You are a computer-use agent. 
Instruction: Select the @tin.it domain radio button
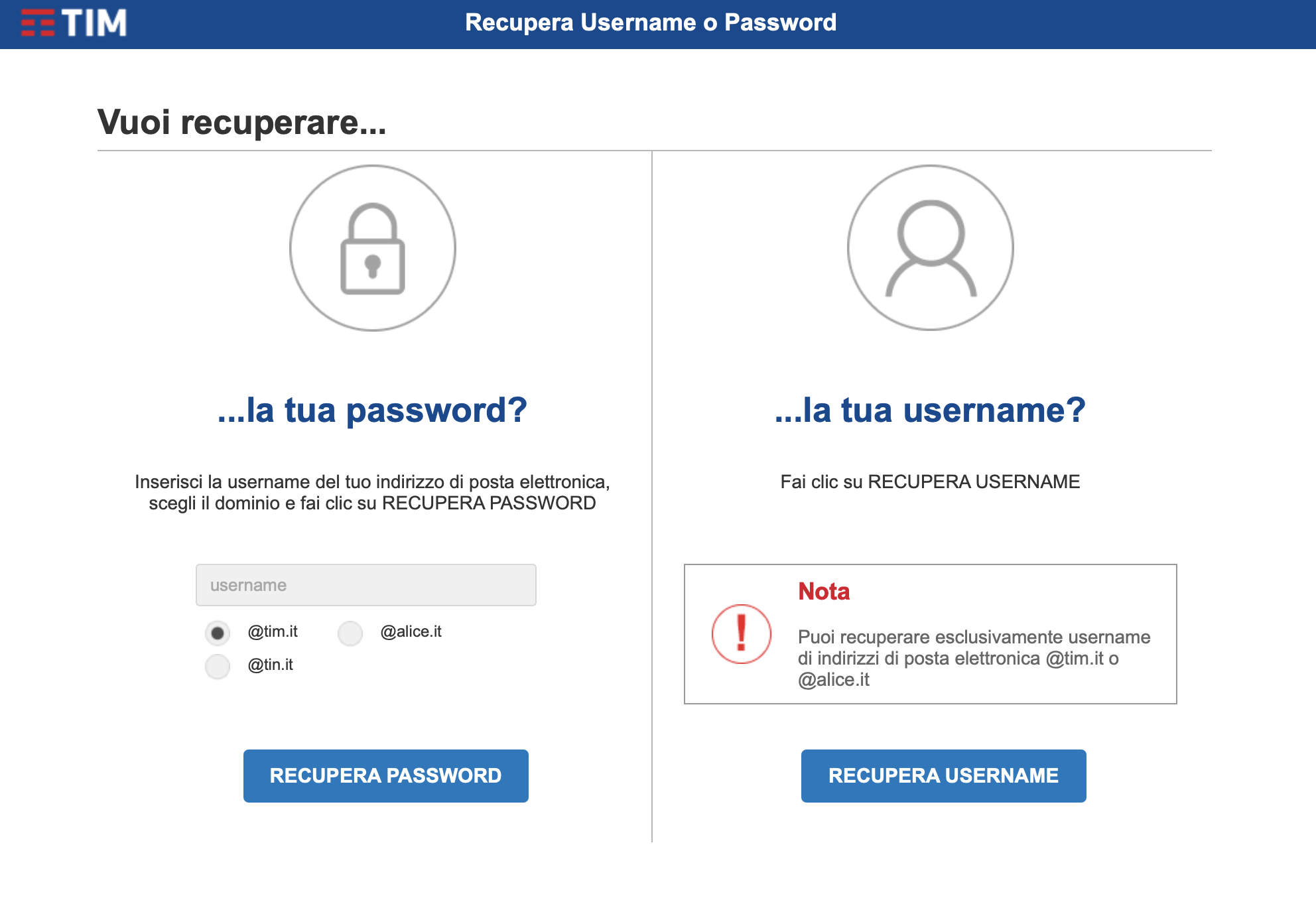(218, 666)
